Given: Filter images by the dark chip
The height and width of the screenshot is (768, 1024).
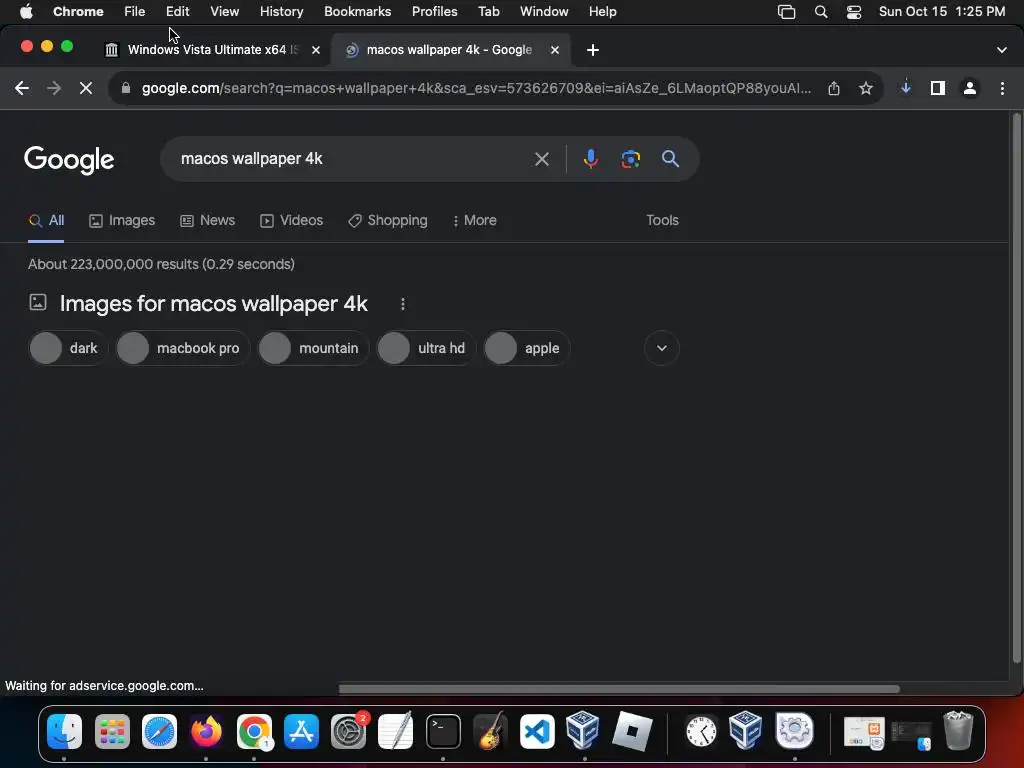Looking at the screenshot, I should [67, 348].
